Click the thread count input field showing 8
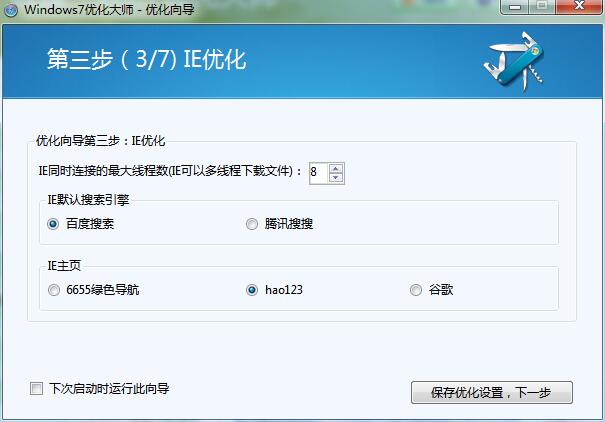The width and height of the screenshot is (605, 422). click(319, 173)
